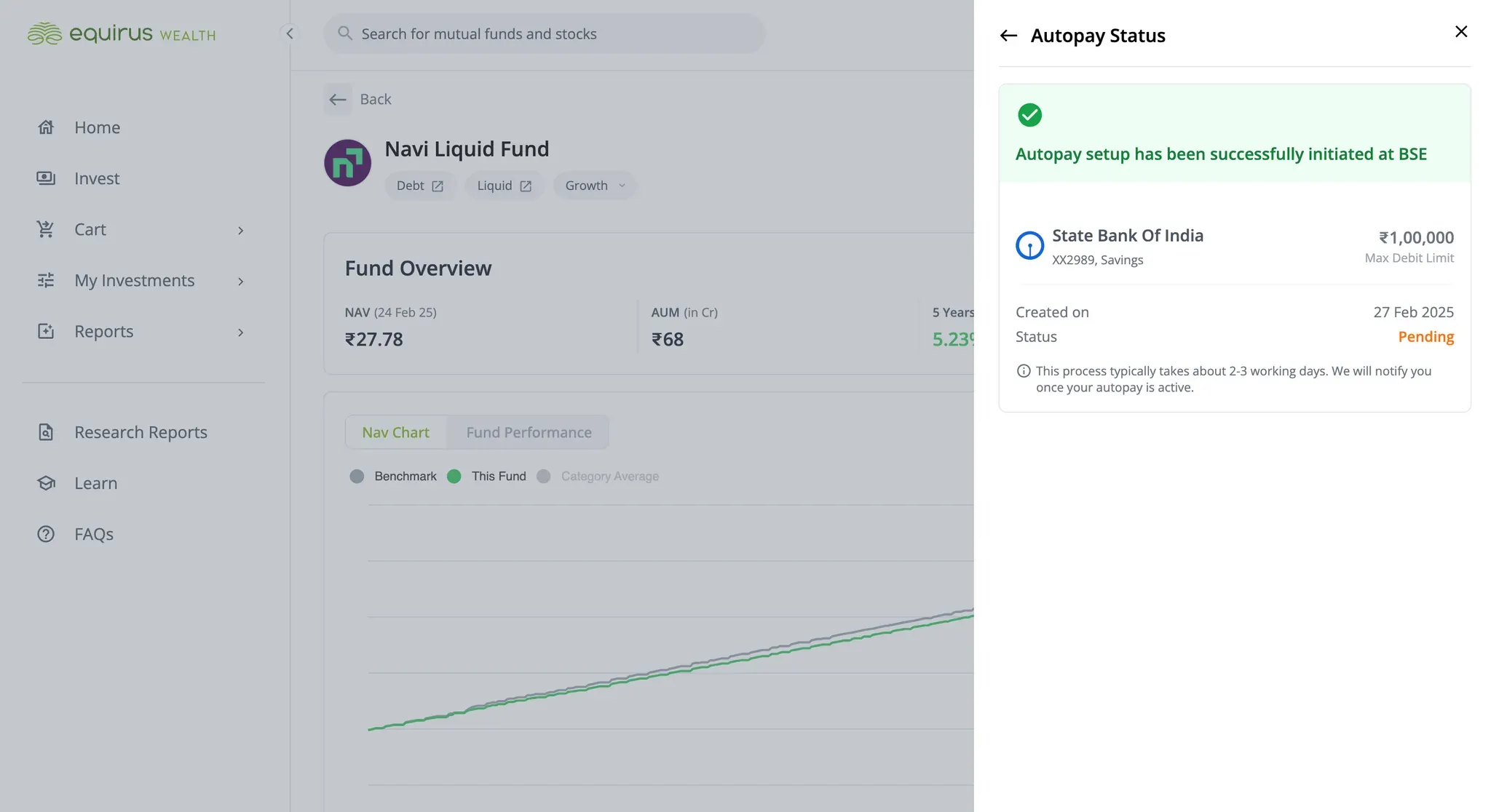Toggle the Benchmark series in chart legend
Image resolution: width=1491 pixels, height=812 pixels.
tap(393, 477)
